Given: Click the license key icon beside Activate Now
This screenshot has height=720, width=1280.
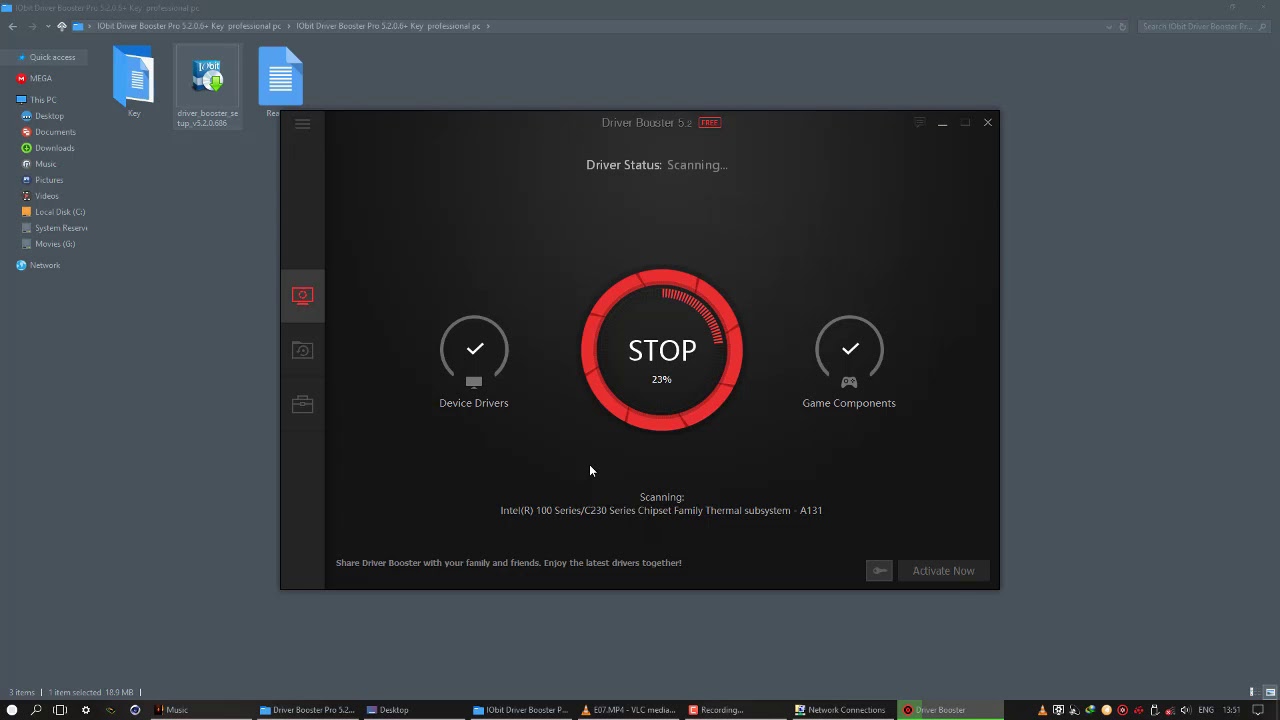Looking at the screenshot, I should point(879,571).
